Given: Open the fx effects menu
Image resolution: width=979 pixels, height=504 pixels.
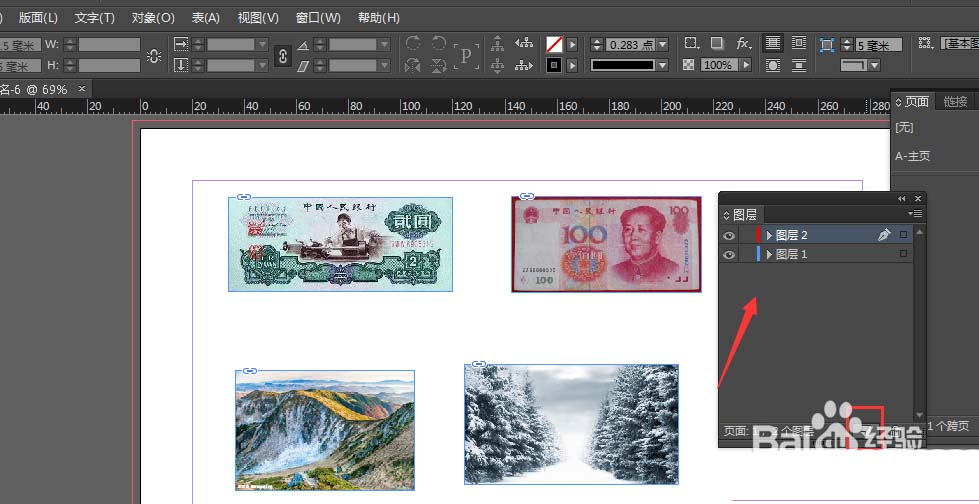Looking at the screenshot, I should pos(744,43).
